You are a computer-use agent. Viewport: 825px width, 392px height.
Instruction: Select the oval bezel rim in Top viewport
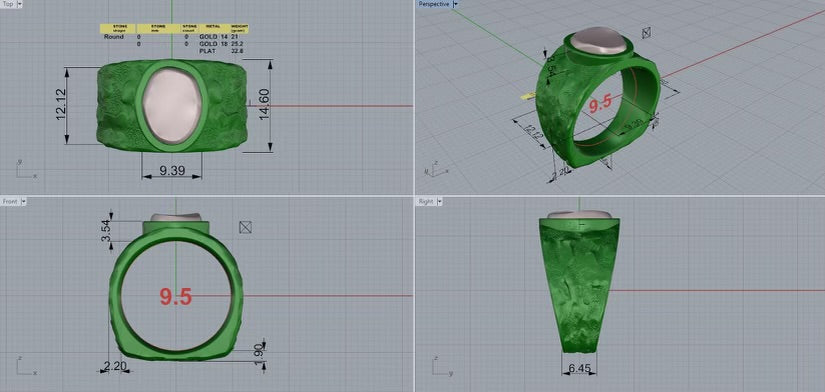point(139,105)
